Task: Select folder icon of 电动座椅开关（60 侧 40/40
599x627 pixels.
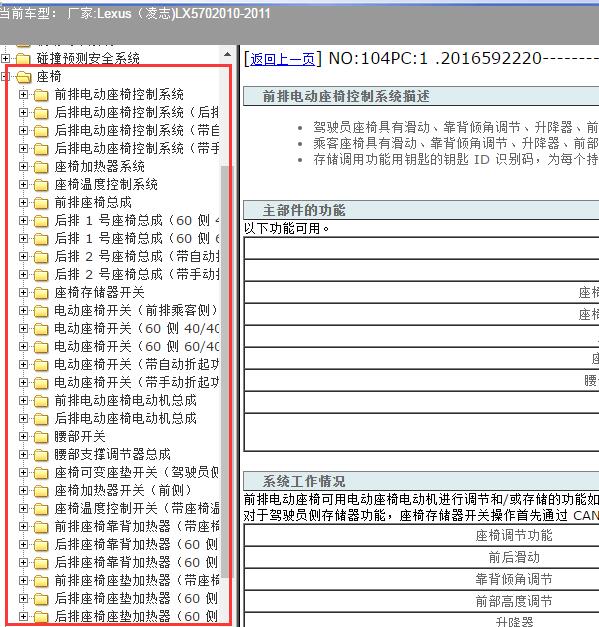Action: tap(41, 329)
